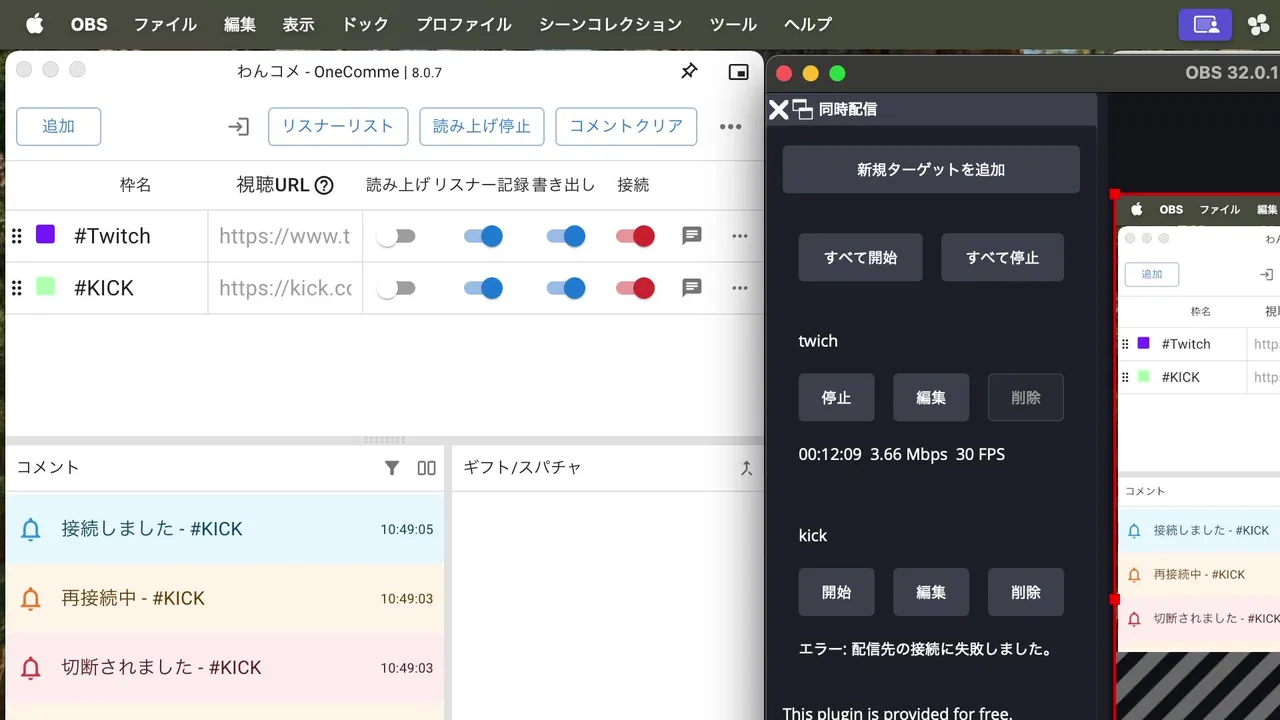This screenshot has width=1280, height=720.
Task: Click the #Twitch URL input field
Action: [x=285, y=236]
